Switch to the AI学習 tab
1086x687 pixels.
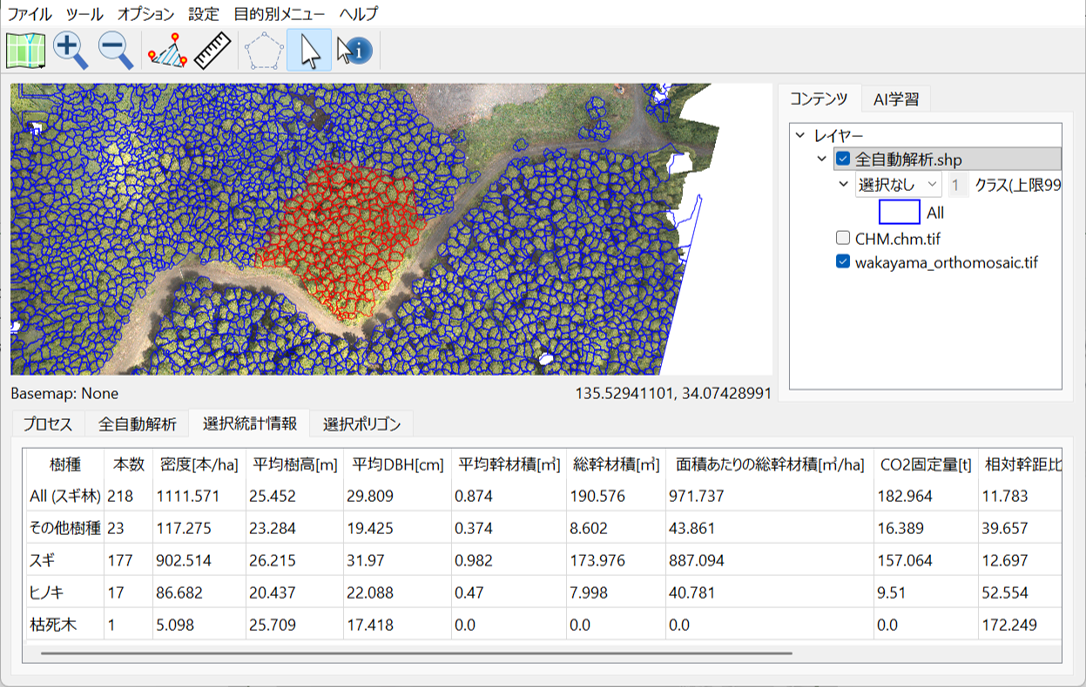(x=896, y=99)
